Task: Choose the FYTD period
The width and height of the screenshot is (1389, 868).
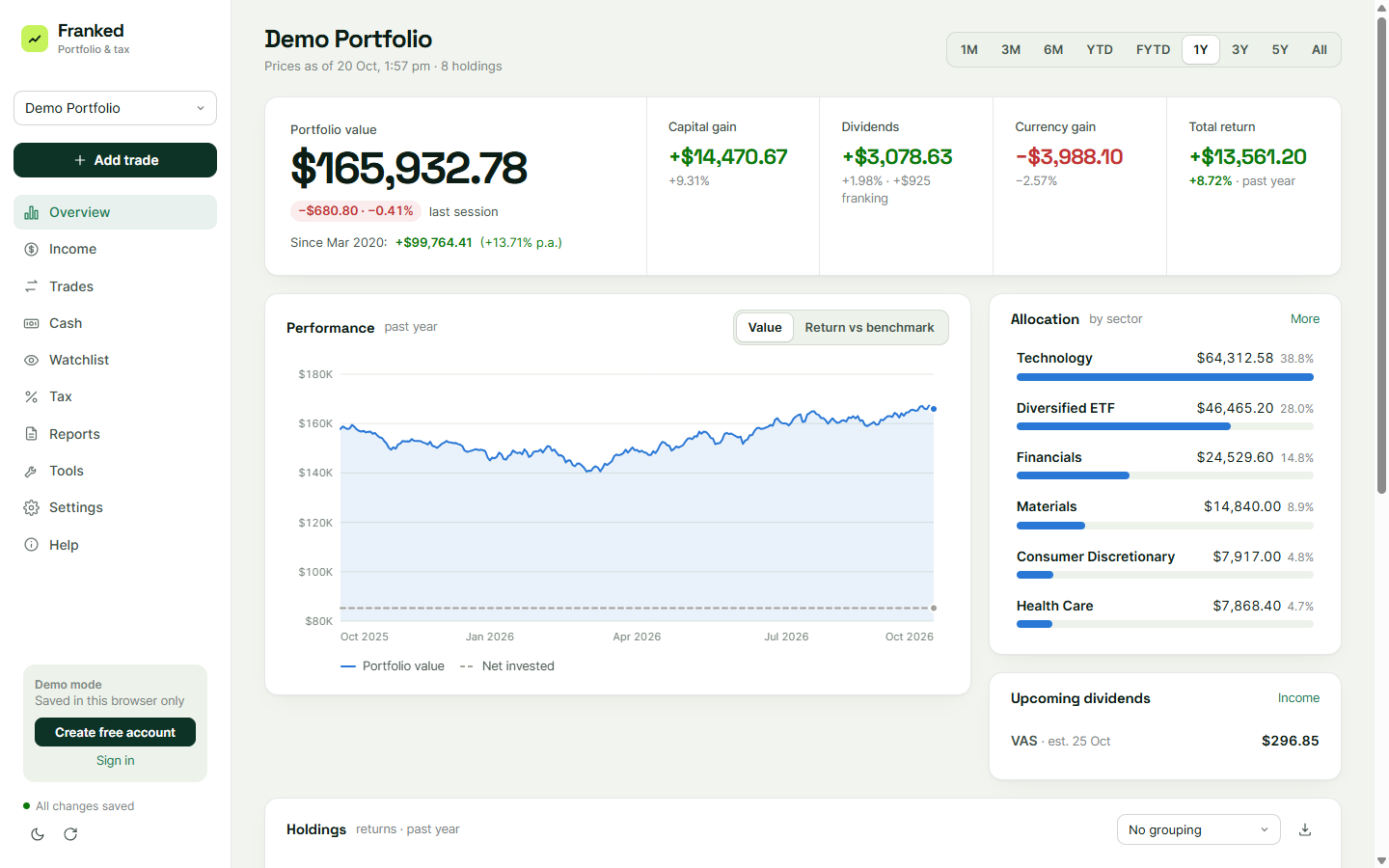Action: tap(1153, 49)
